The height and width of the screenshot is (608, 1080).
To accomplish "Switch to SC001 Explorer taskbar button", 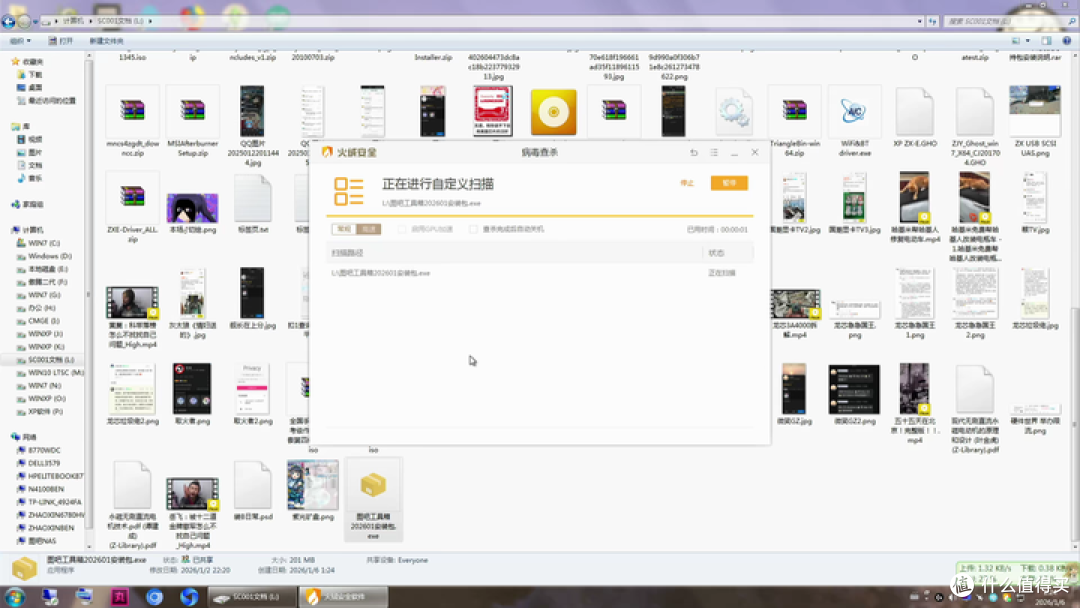I will pos(251,596).
